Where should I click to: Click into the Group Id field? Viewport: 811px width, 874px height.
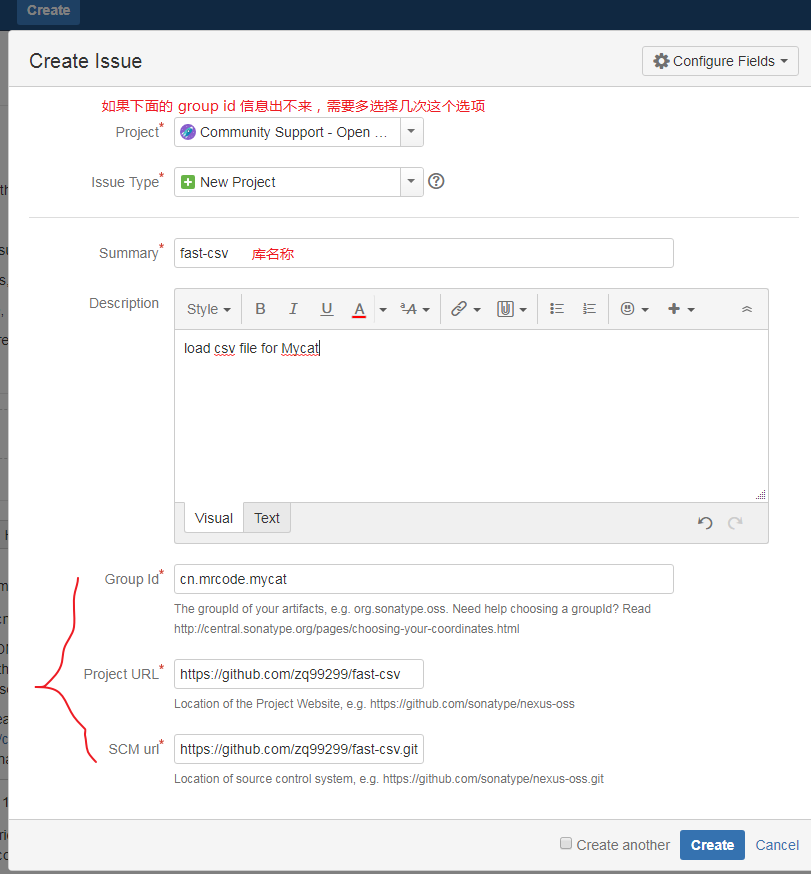click(423, 579)
